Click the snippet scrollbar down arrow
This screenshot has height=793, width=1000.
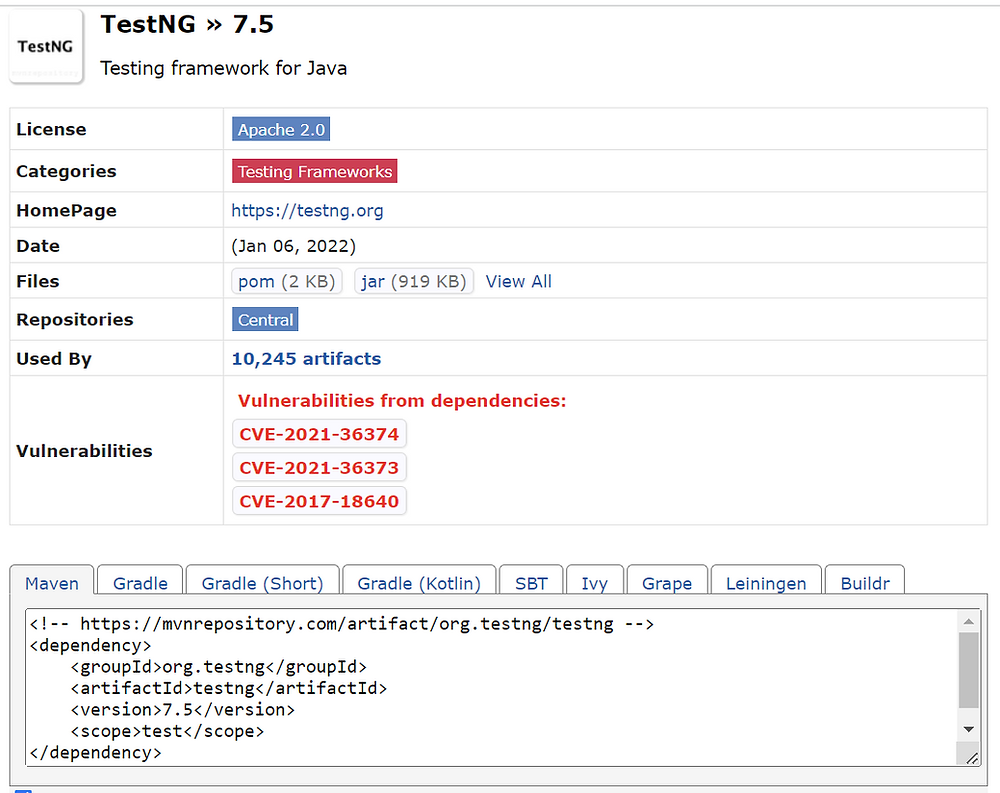pyautogui.click(x=969, y=729)
